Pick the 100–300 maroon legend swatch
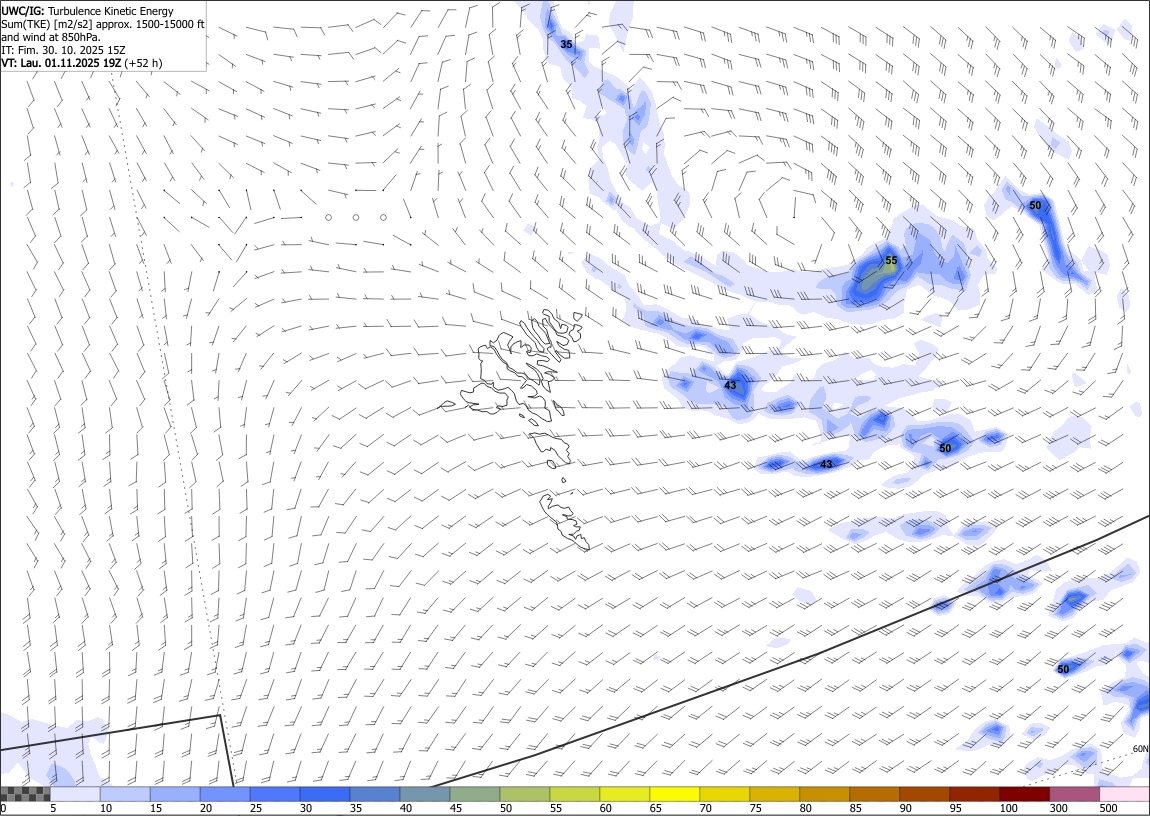Viewport: 1150px width, 816px height. [1024, 794]
